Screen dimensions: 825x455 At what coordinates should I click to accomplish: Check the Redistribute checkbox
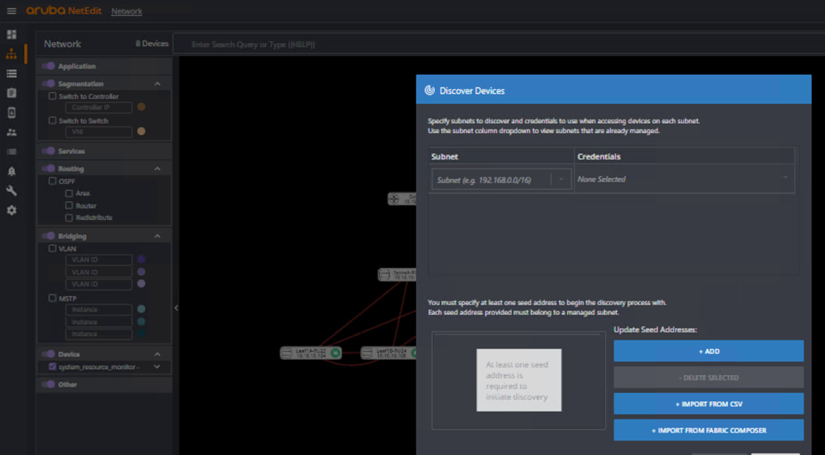pos(69,217)
